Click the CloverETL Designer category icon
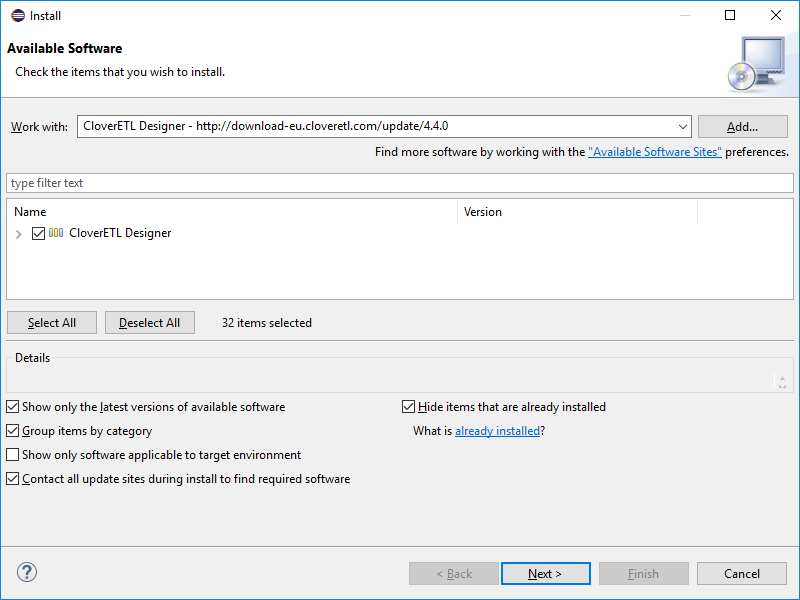Screen dimensions: 800x600 coord(56,233)
